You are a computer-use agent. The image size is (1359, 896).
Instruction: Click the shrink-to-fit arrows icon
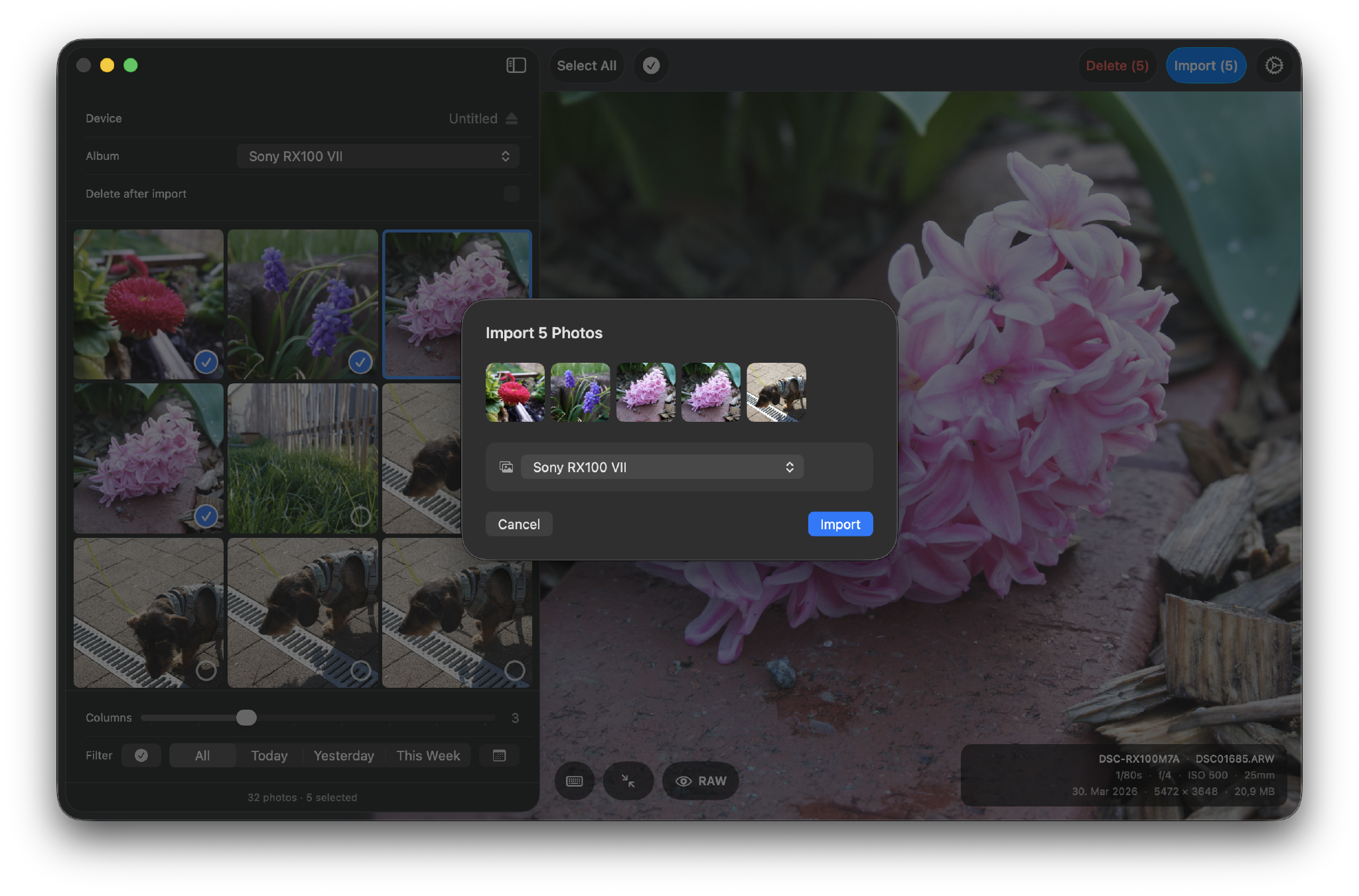628,781
